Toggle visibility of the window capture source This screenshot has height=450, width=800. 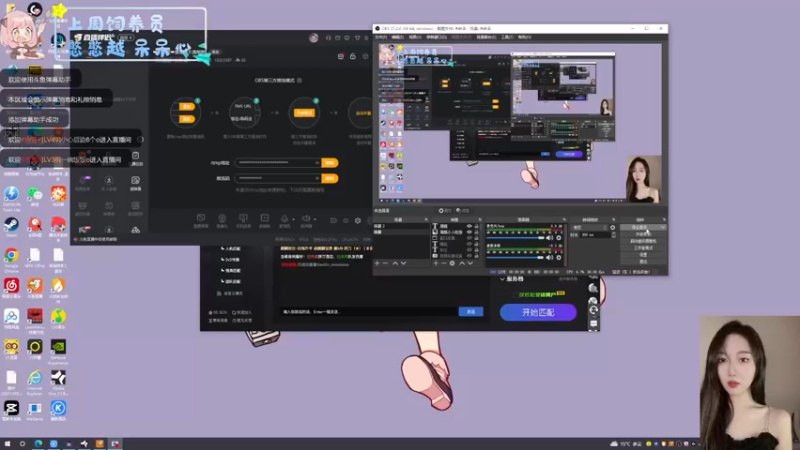coord(469,238)
